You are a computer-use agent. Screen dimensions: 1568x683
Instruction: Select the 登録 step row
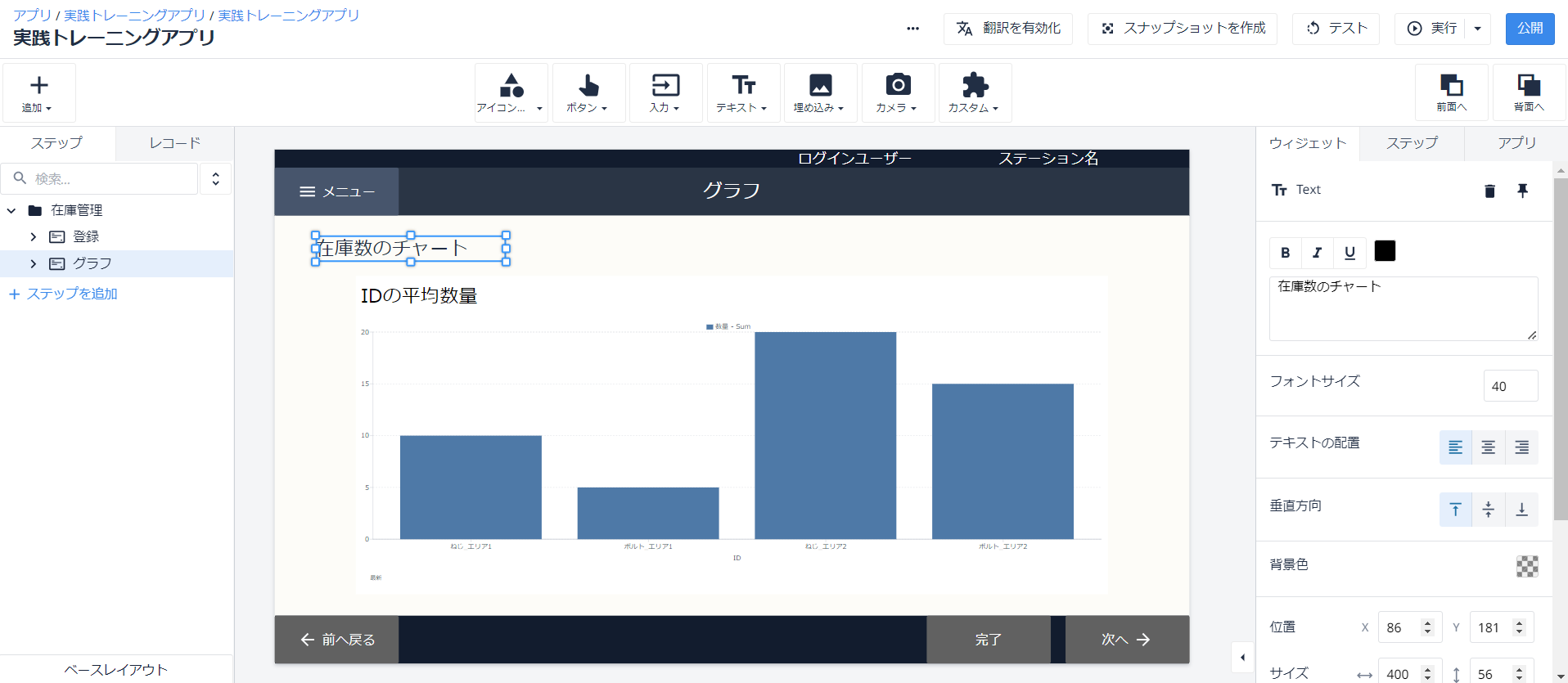click(117, 237)
